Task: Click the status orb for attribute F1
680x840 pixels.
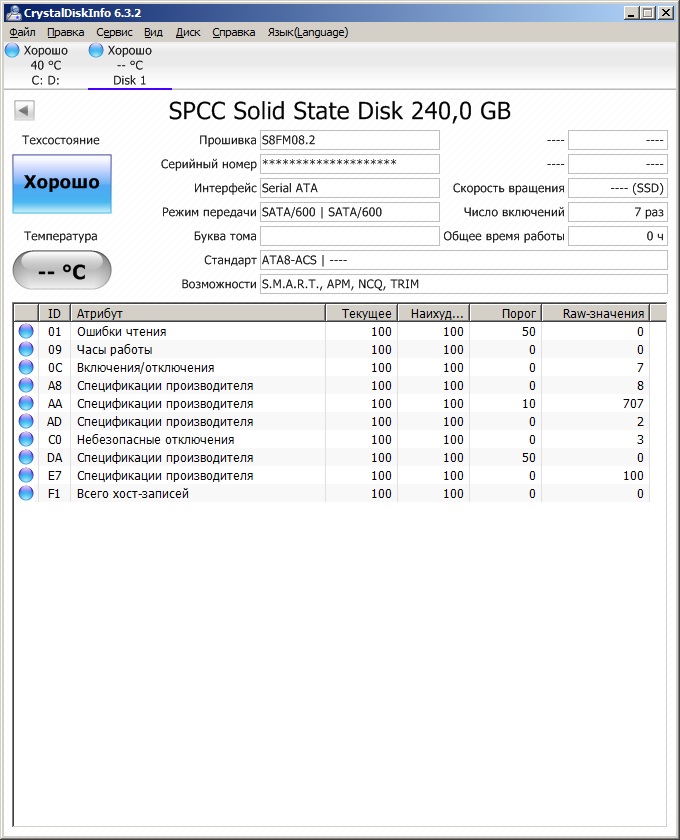Action: (x=26, y=494)
